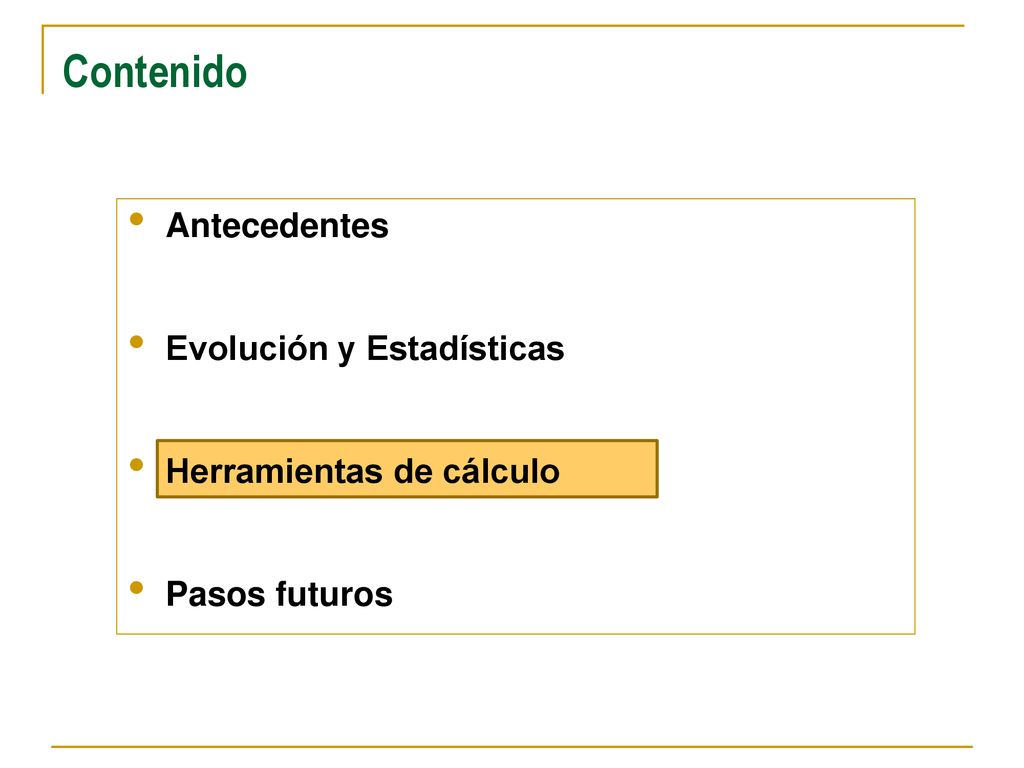Click the vertical gold line beside Contenido
The image size is (1024, 768).
(x=43, y=60)
